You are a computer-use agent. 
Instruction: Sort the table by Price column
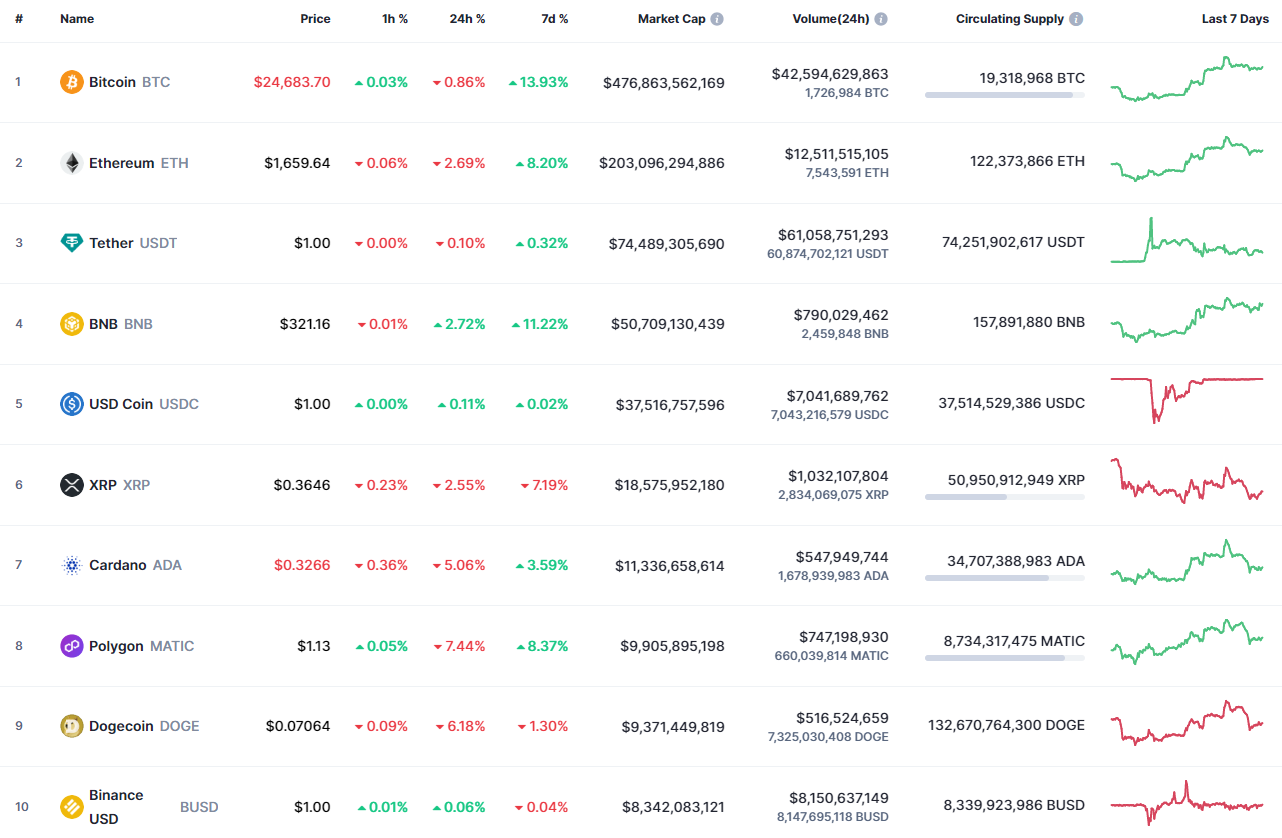coord(315,18)
